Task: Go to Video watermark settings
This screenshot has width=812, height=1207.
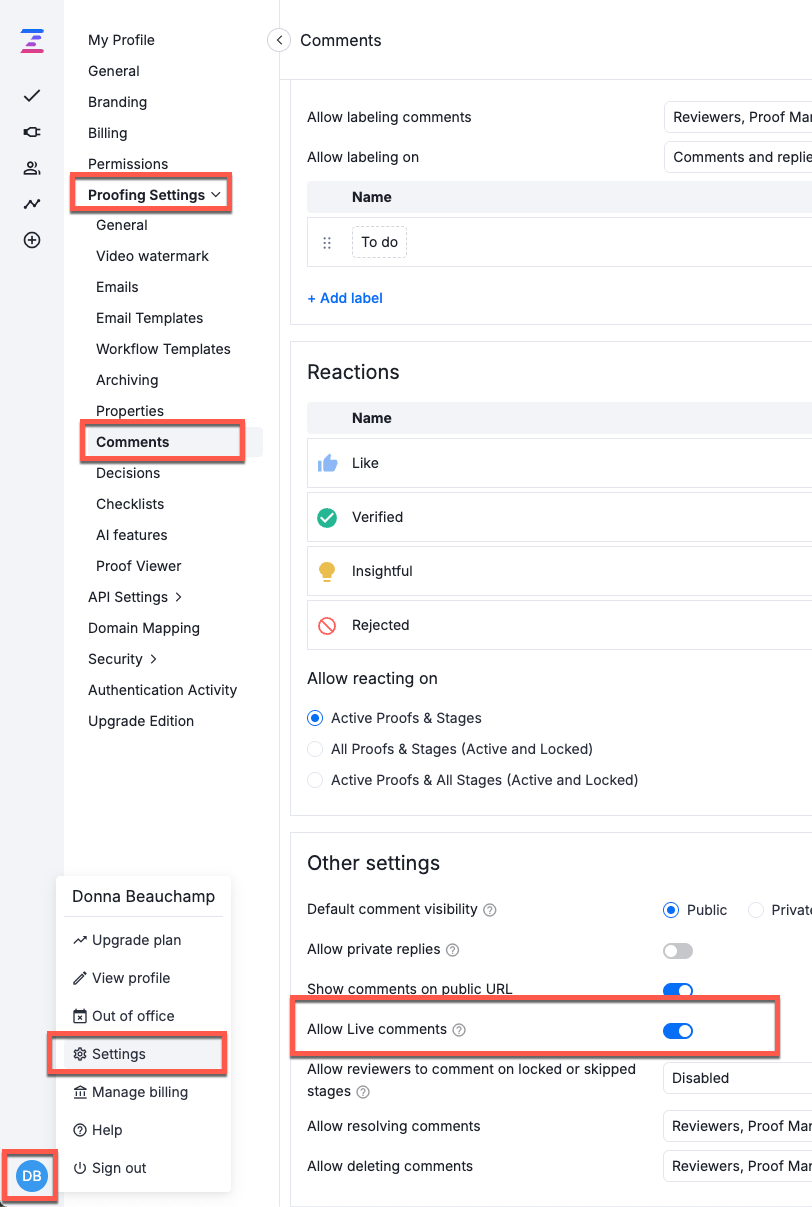Action: pos(152,256)
